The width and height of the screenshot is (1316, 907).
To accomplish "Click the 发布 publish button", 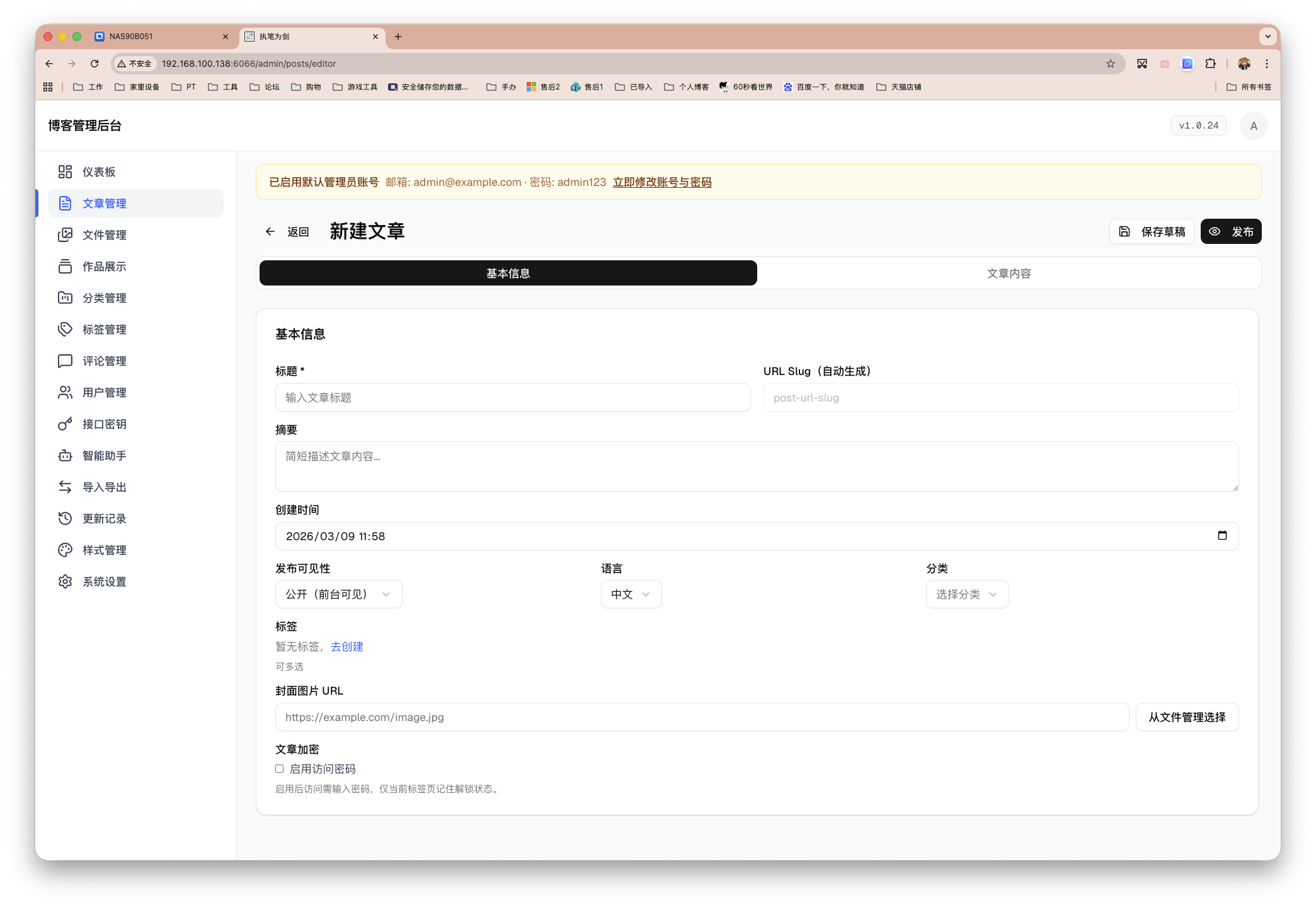I will pos(1231,231).
